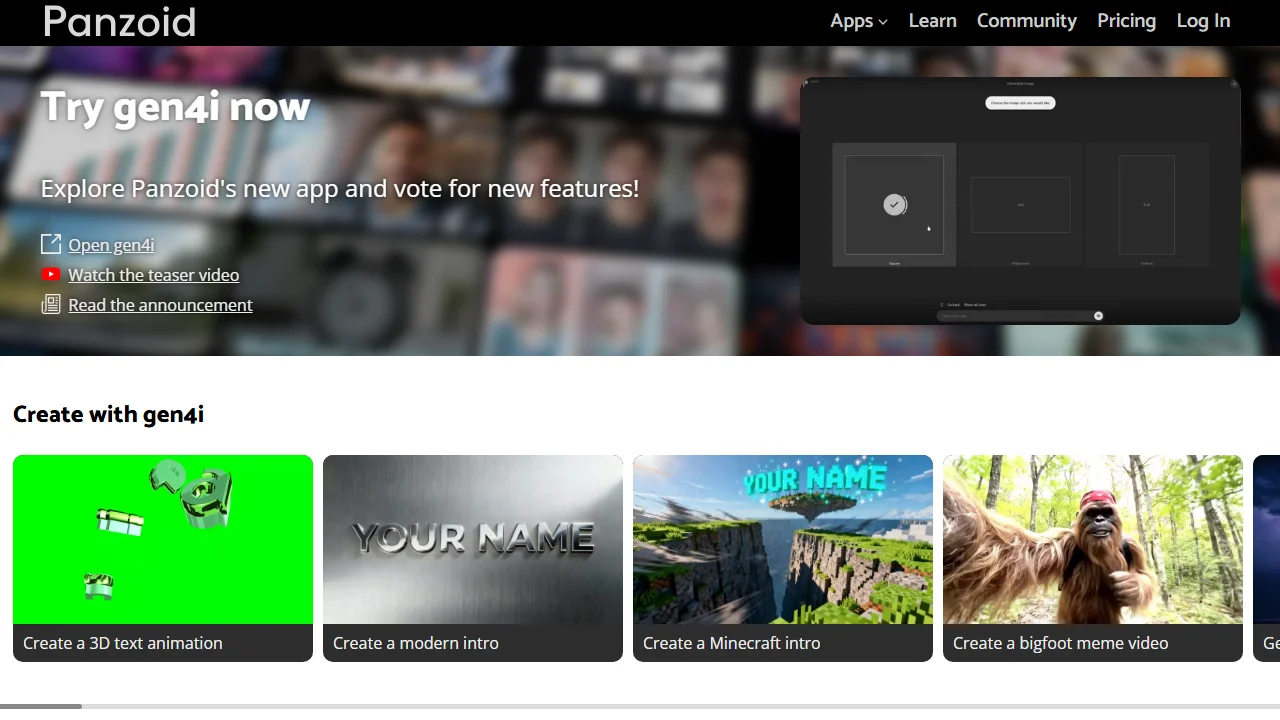Image resolution: width=1280 pixels, height=720 pixels.
Task: Click the newspaper icon beside Read the announcement
Action: click(x=51, y=305)
